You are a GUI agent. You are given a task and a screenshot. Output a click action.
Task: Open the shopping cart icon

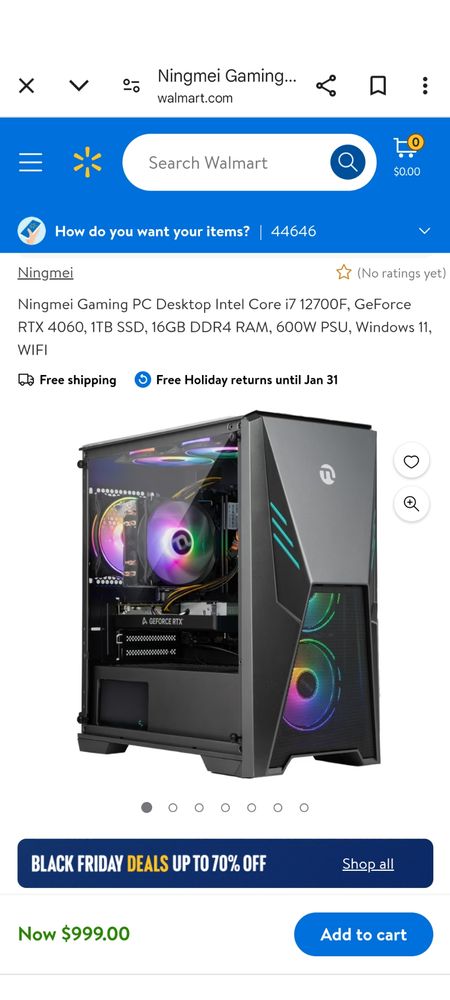click(x=407, y=157)
